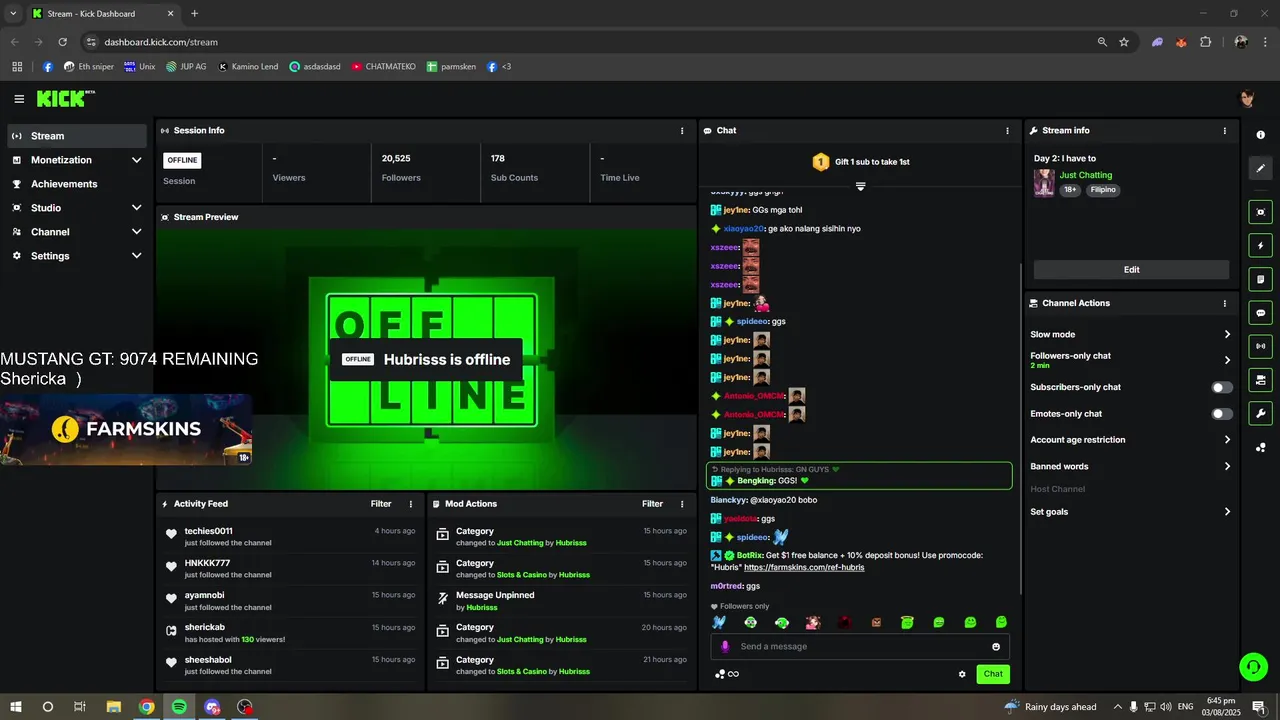Click sherickab hosted entry in Activity Feed
The height and width of the screenshot is (720, 1280).
tap(291, 633)
